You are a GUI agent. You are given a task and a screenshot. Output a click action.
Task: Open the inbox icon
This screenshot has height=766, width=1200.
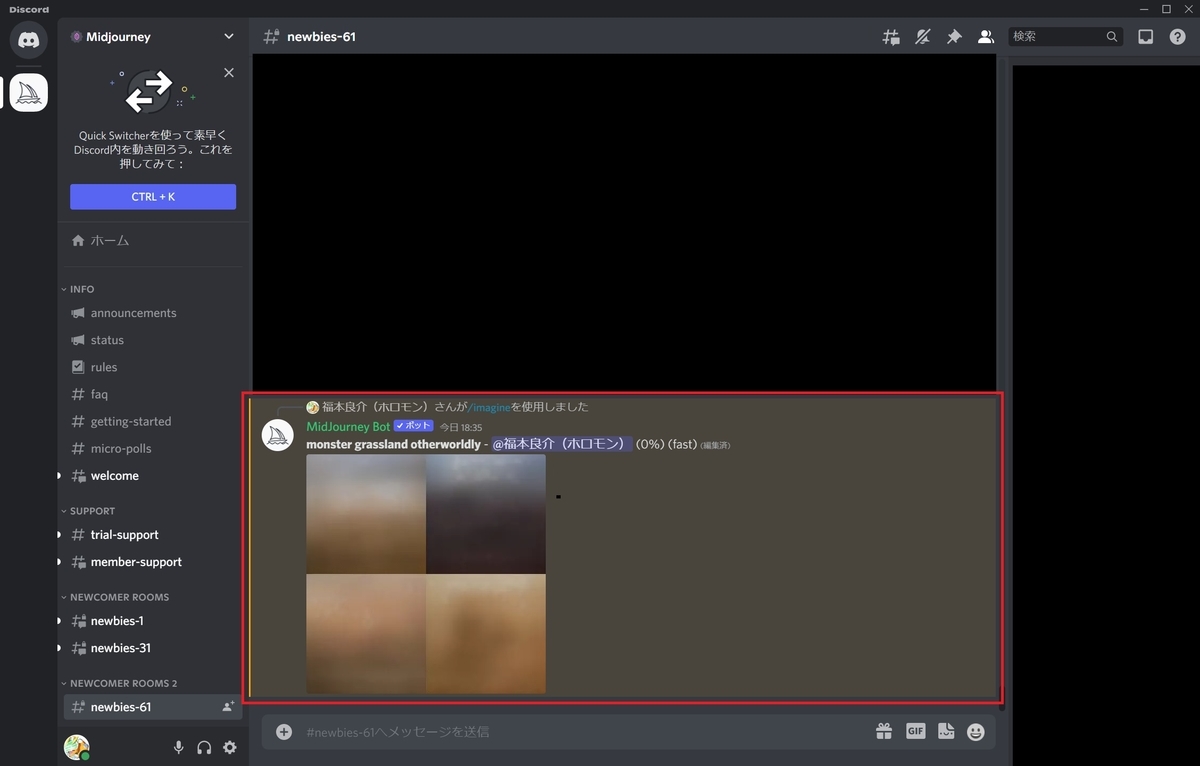[x=1146, y=37]
